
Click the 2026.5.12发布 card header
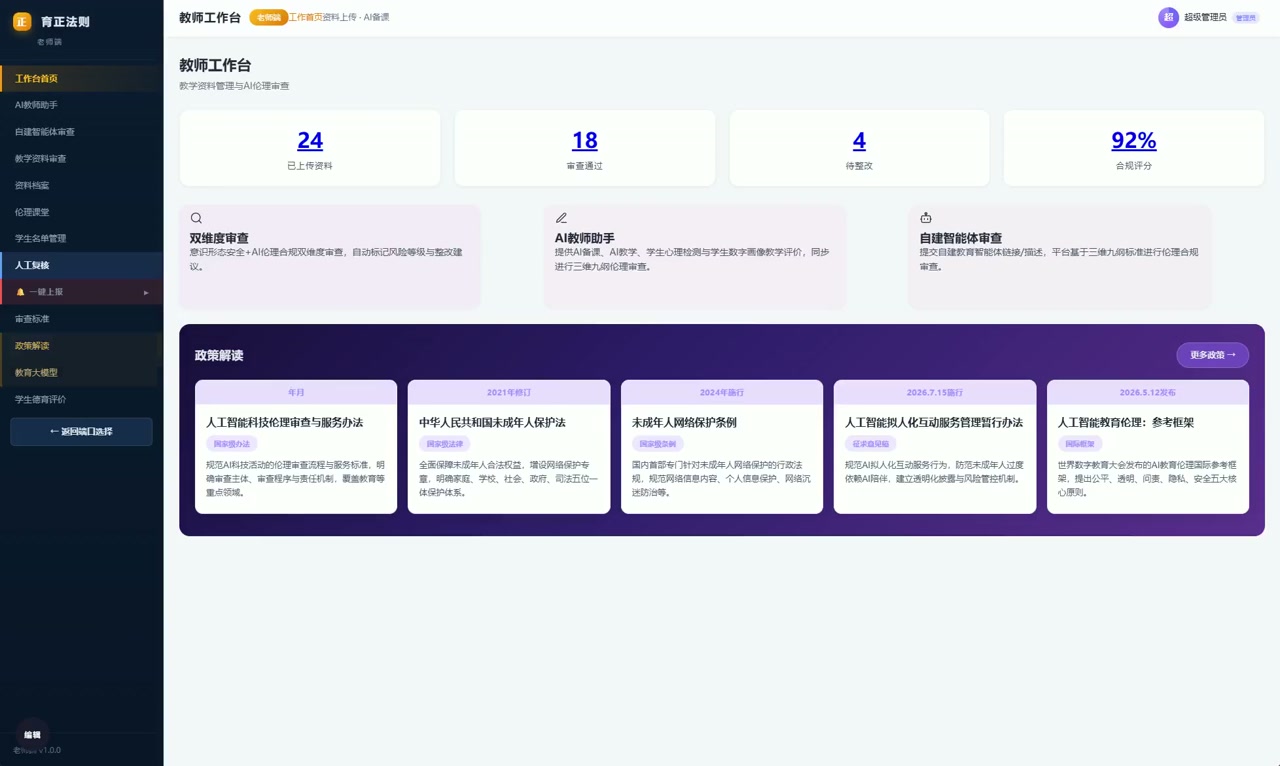pyautogui.click(x=1148, y=392)
